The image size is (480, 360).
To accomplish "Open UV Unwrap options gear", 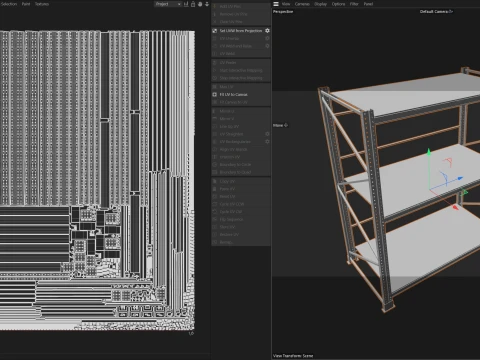I will pos(267,38).
